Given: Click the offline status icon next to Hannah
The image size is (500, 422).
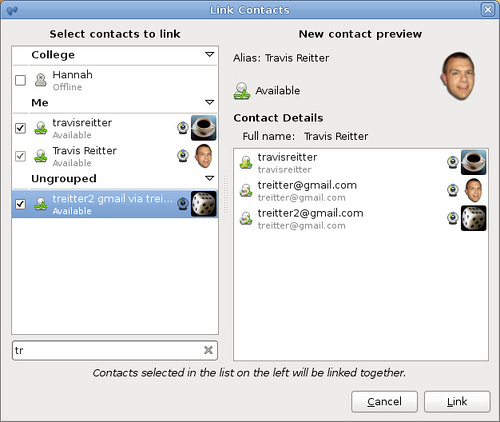Looking at the screenshot, I should pos(41,80).
